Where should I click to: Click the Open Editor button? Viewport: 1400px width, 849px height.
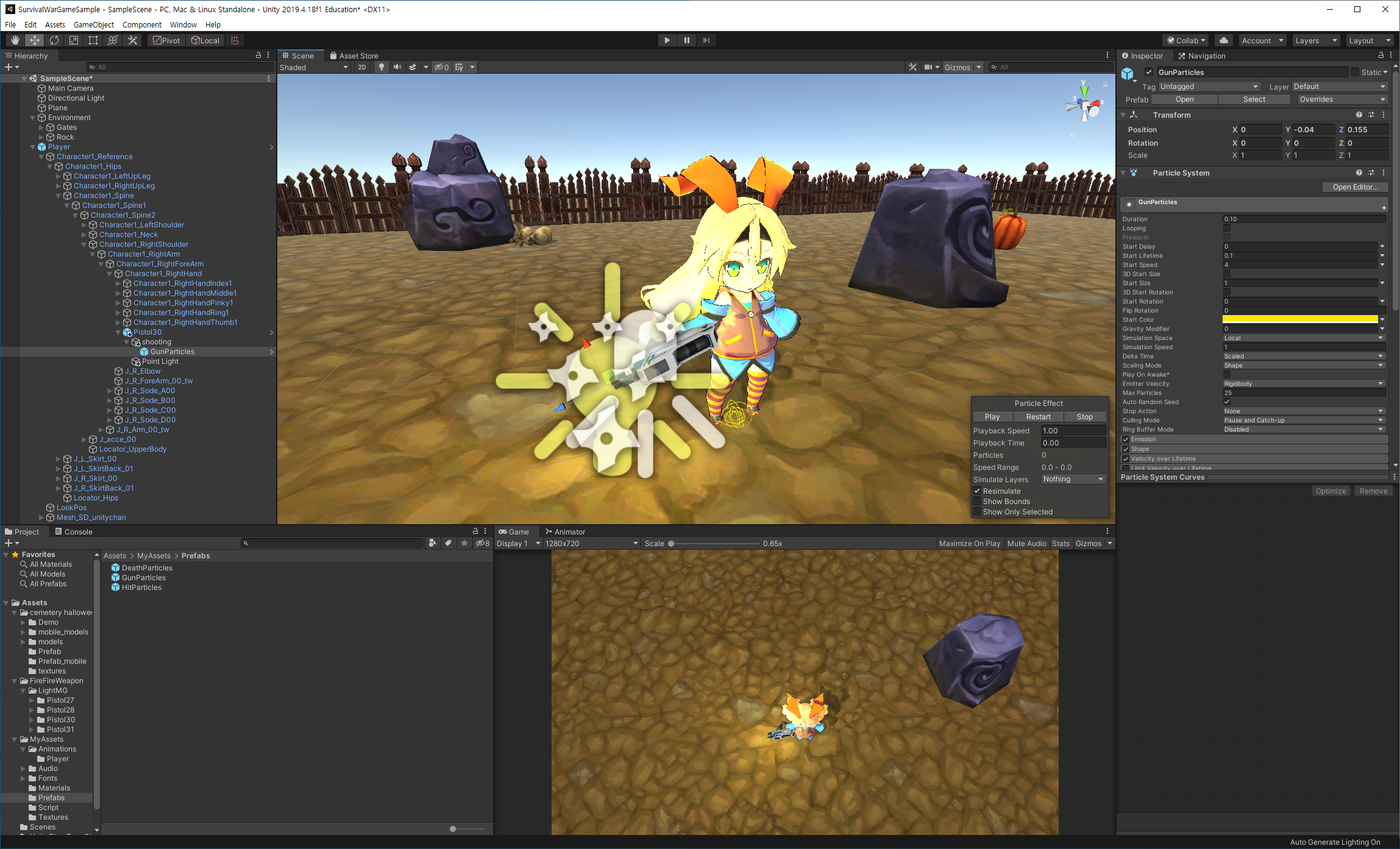(1354, 187)
